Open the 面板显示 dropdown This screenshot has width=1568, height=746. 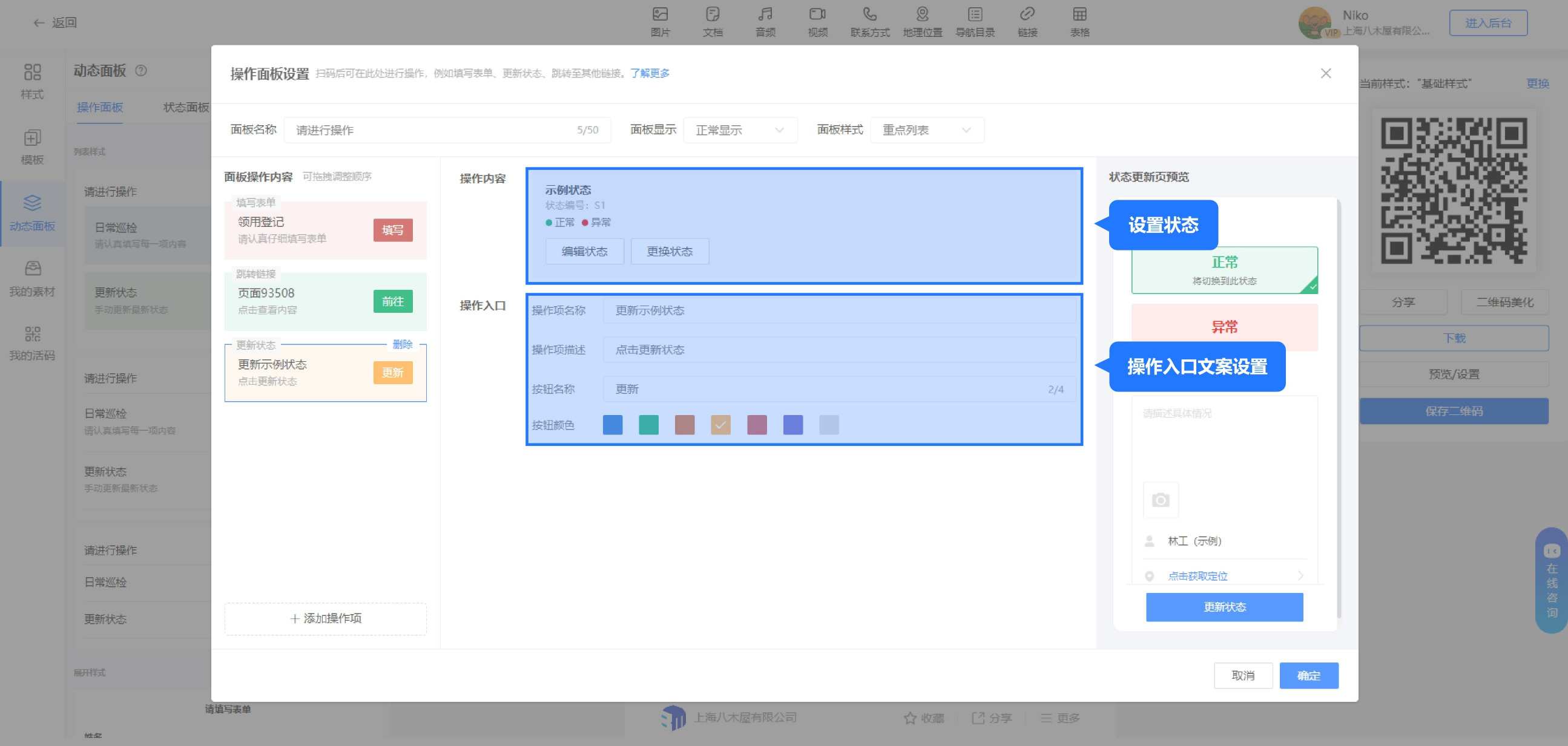coord(740,130)
